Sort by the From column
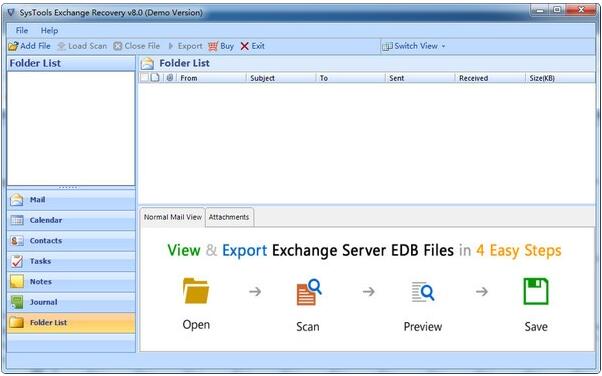The width and height of the screenshot is (602, 376). coord(211,78)
